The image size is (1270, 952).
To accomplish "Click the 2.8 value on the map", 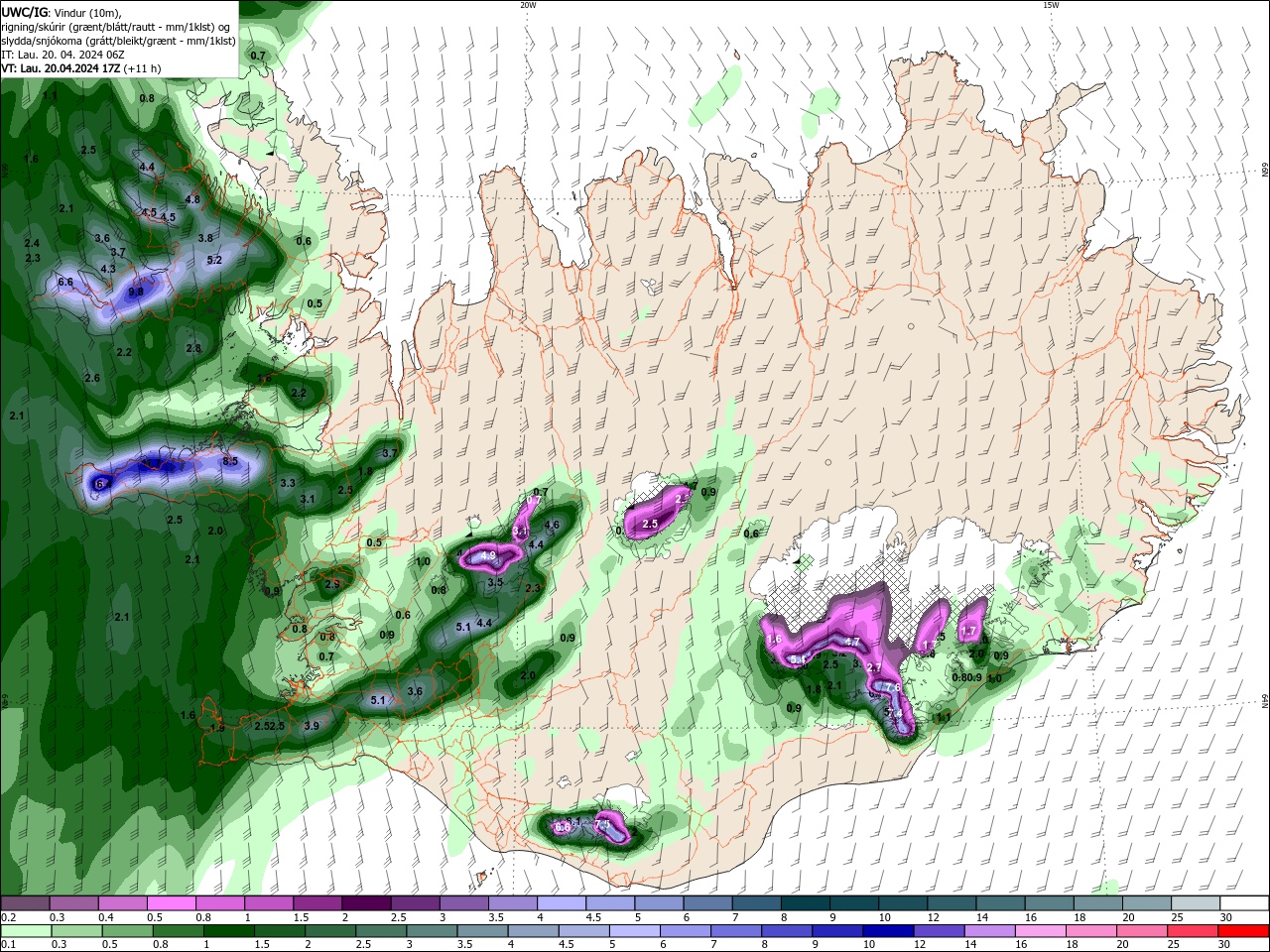I will click(x=193, y=348).
